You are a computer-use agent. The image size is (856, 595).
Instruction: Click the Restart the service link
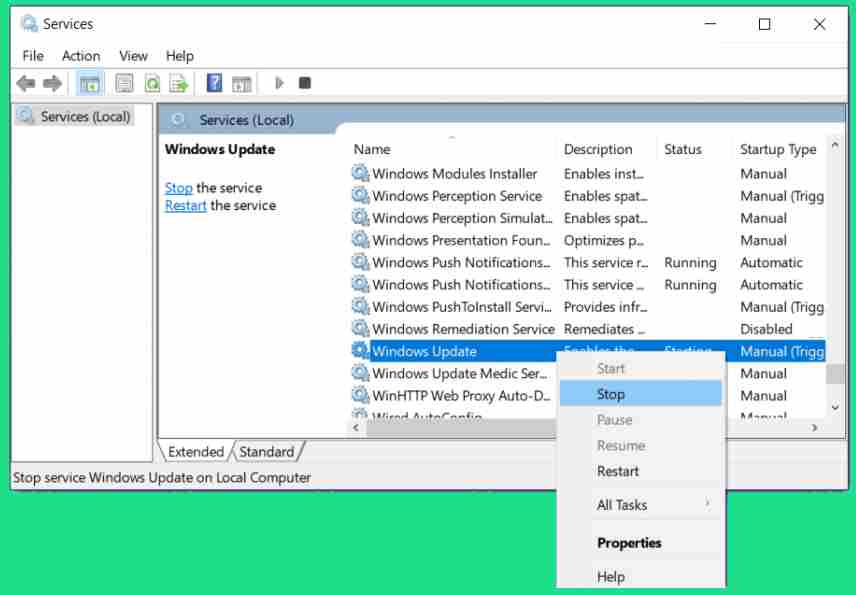tap(186, 206)
